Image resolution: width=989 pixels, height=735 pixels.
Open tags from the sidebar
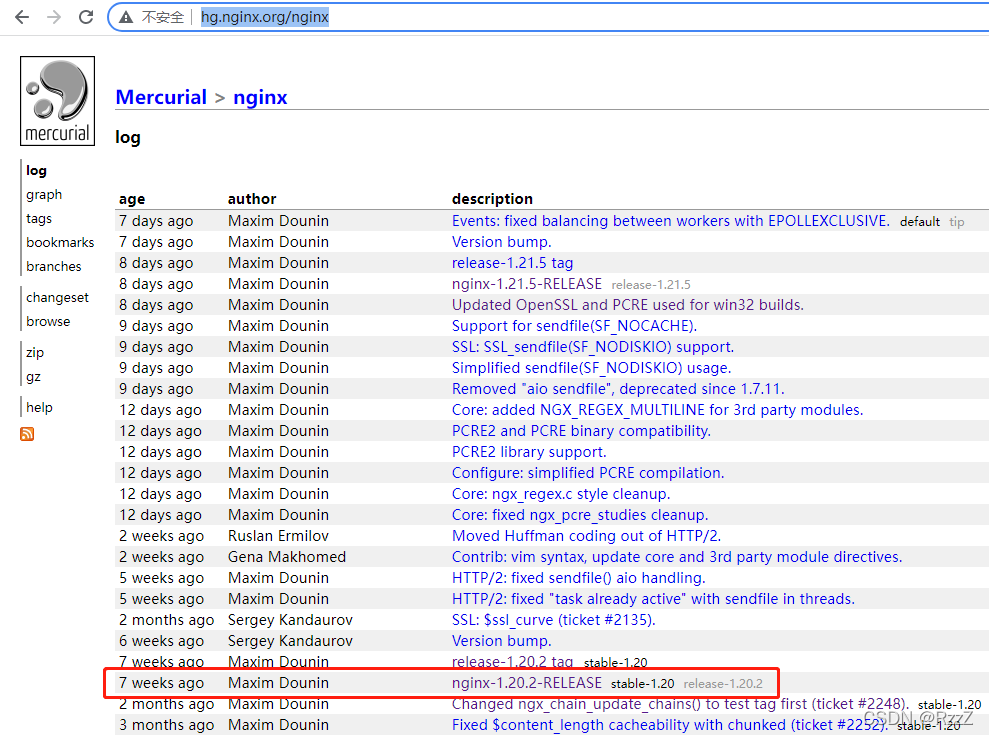[x=39, y=218]
